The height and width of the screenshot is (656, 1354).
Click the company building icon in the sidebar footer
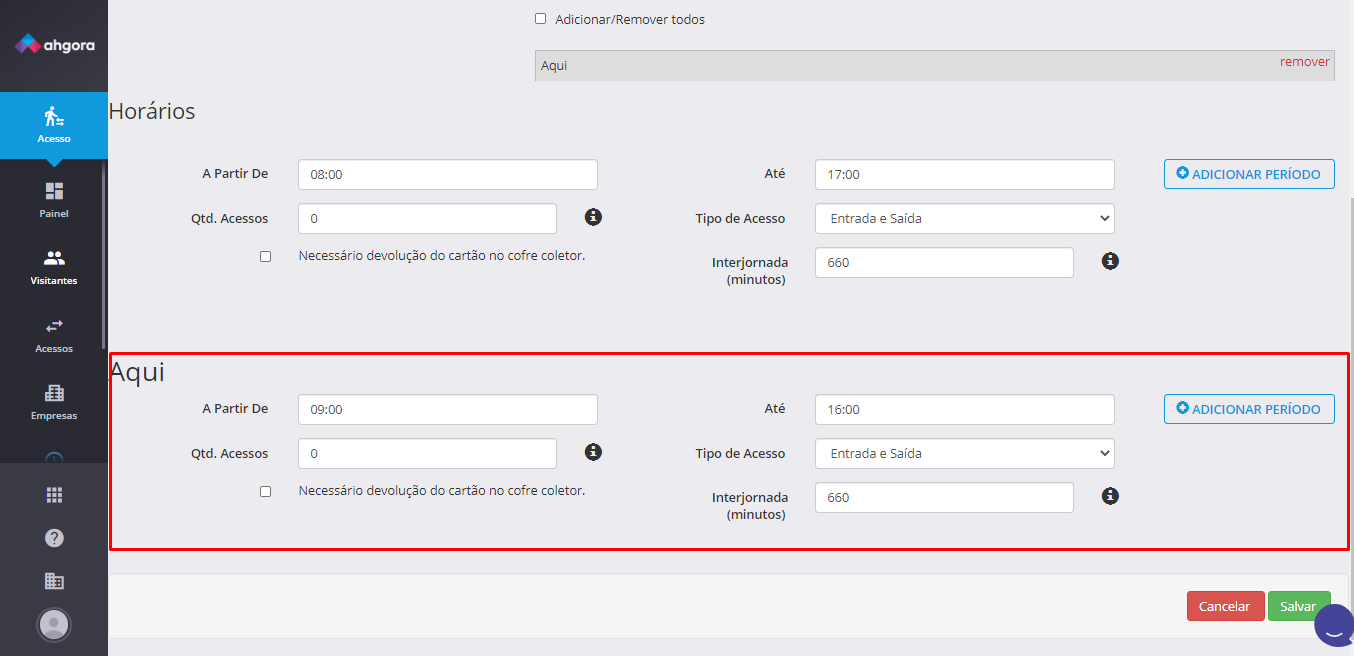(54, 581)
